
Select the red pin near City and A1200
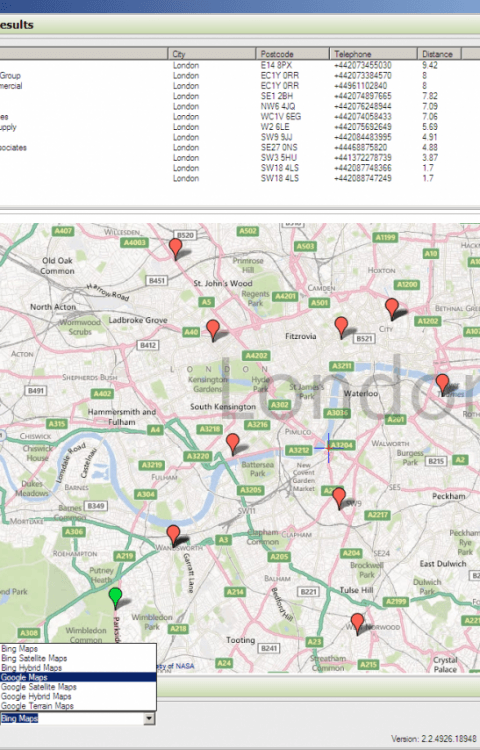click(392, 308)
